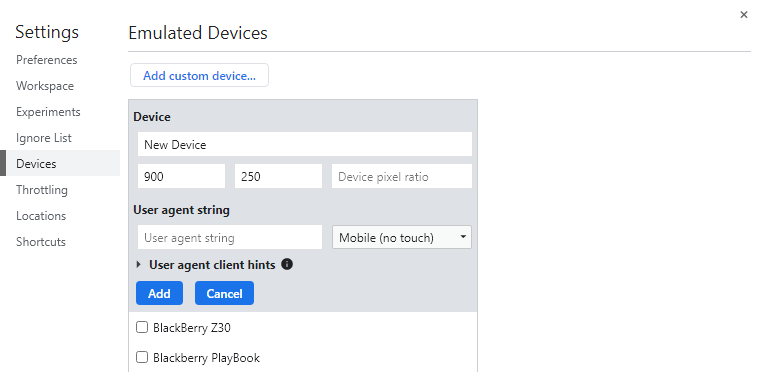Switch to the Workspace tab
Image resolution: width=760 pixels, height=372 pixels.
pyautogui.click(x=45, y=86)
